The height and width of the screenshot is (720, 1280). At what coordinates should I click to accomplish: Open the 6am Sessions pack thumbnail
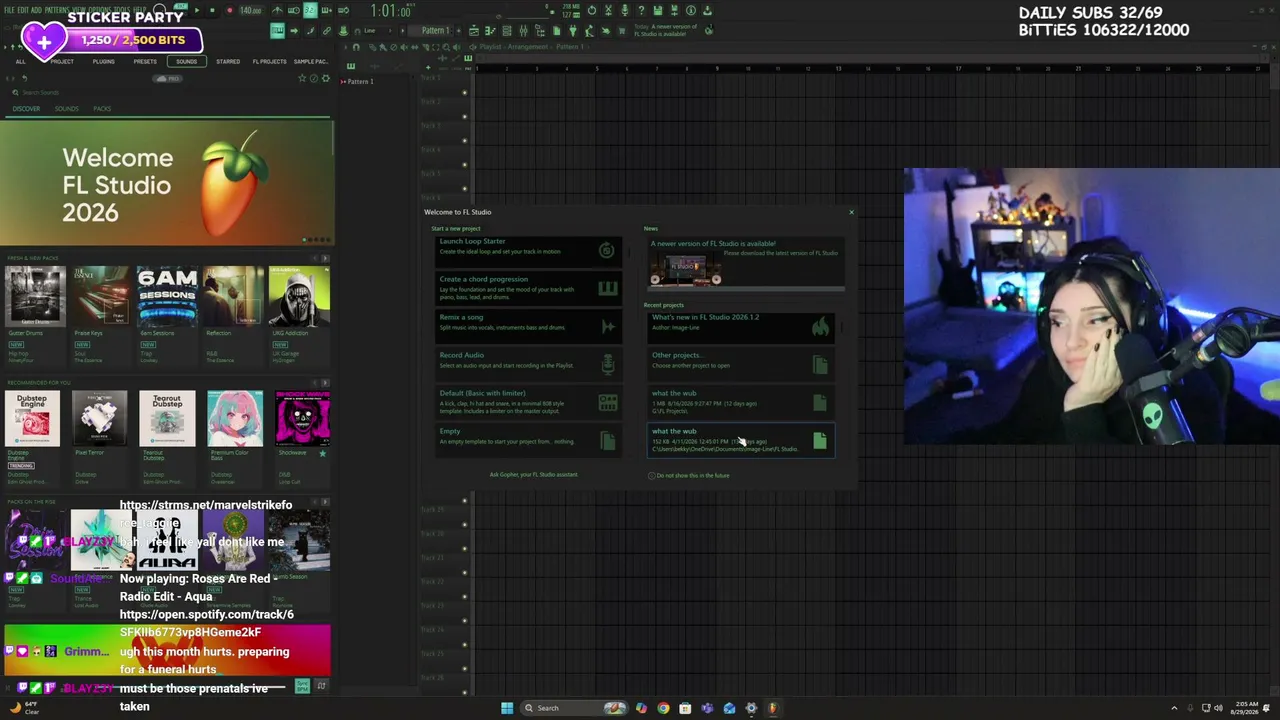[167, 296]
